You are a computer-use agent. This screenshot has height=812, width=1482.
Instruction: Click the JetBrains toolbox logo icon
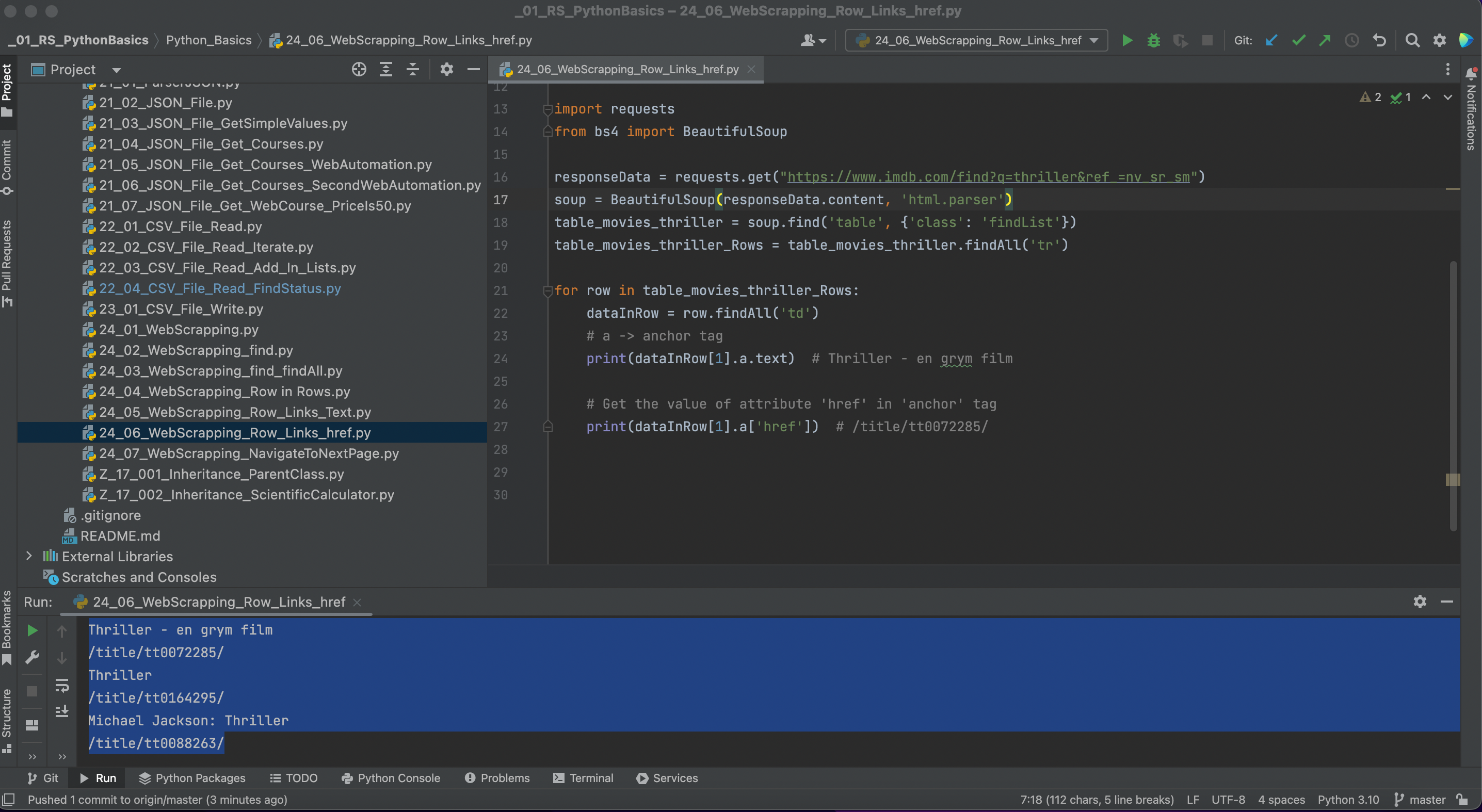tap(1466, 40)
